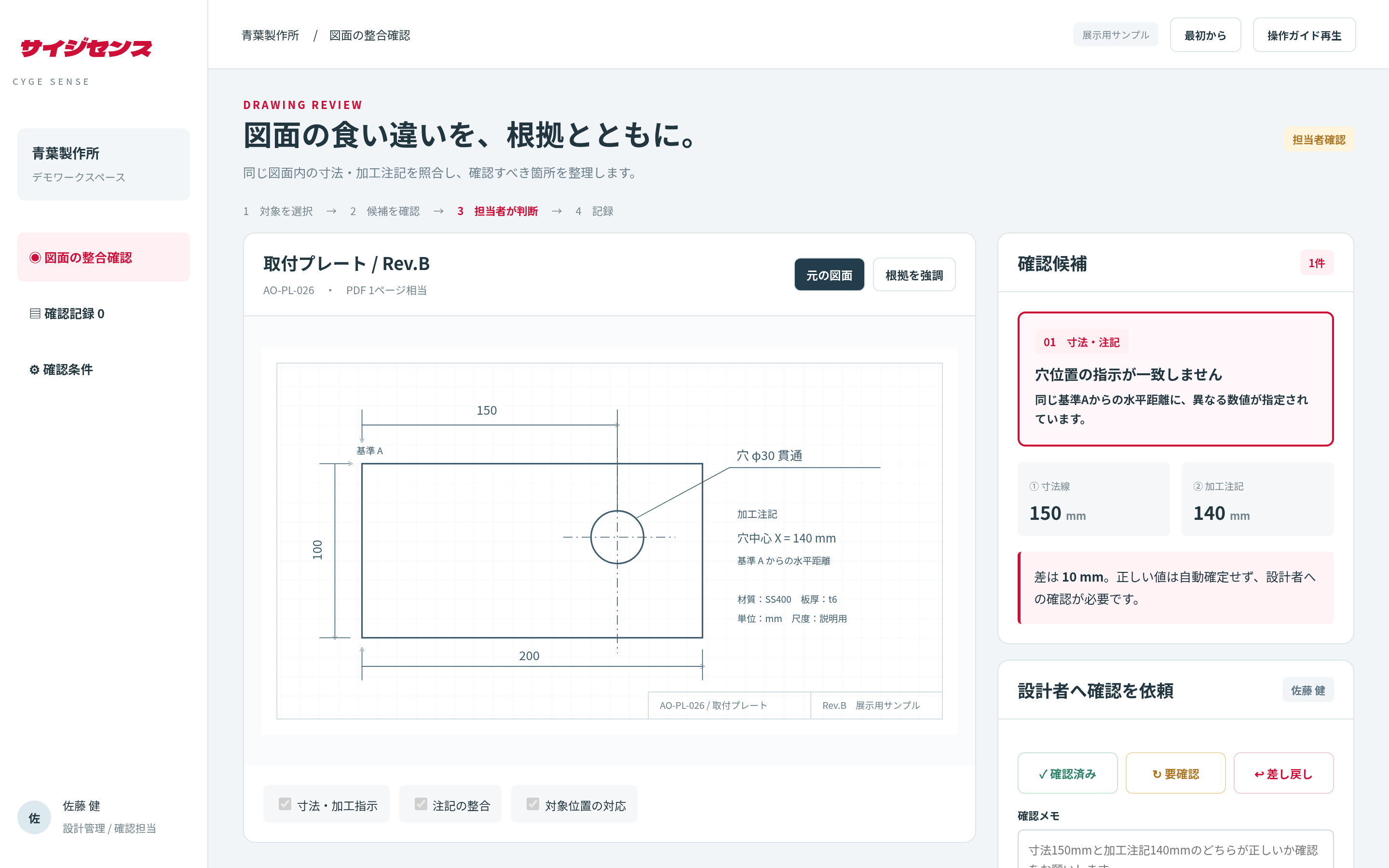The height and width of the screenshot is (868, 1389).
Task: Select the 穴位置の指示が一致しません candidate card
Action: point(1175,379)
